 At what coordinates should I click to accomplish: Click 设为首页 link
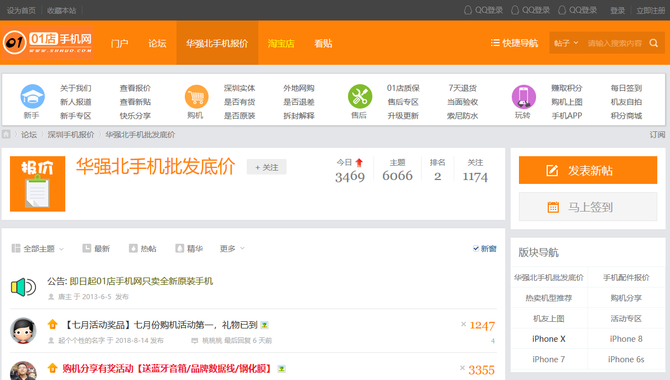pyautogui.click(x=21, y=10)
